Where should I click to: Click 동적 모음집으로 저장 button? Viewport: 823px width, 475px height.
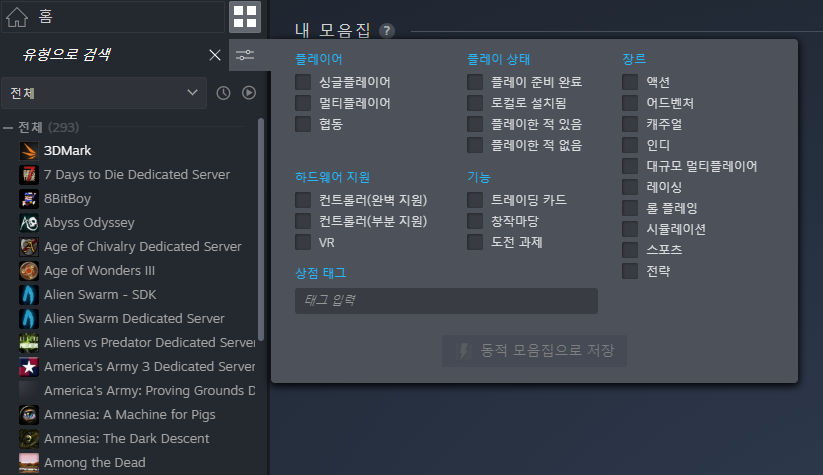[534, 351]
